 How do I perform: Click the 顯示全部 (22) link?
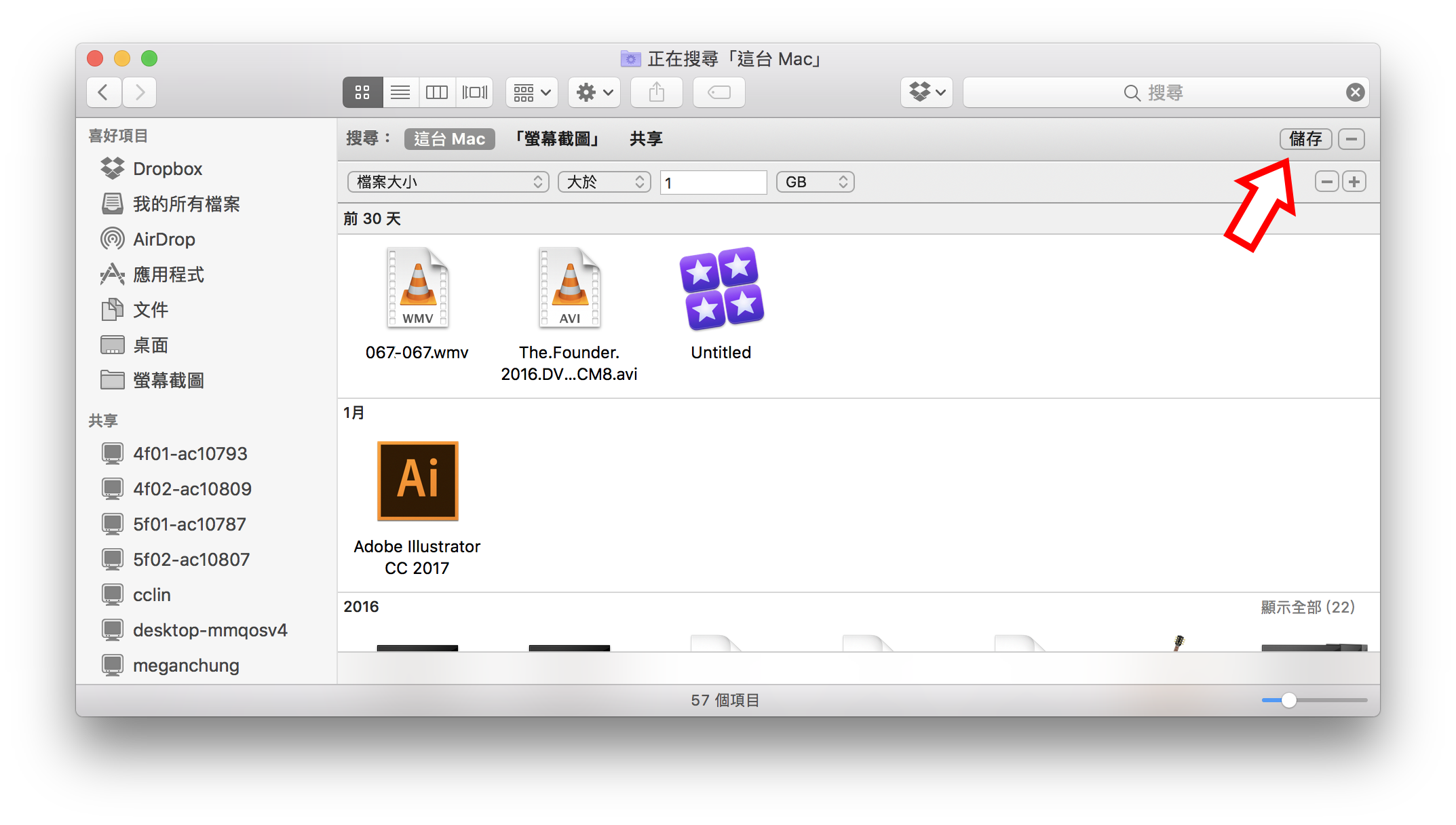coord(1307,607)
